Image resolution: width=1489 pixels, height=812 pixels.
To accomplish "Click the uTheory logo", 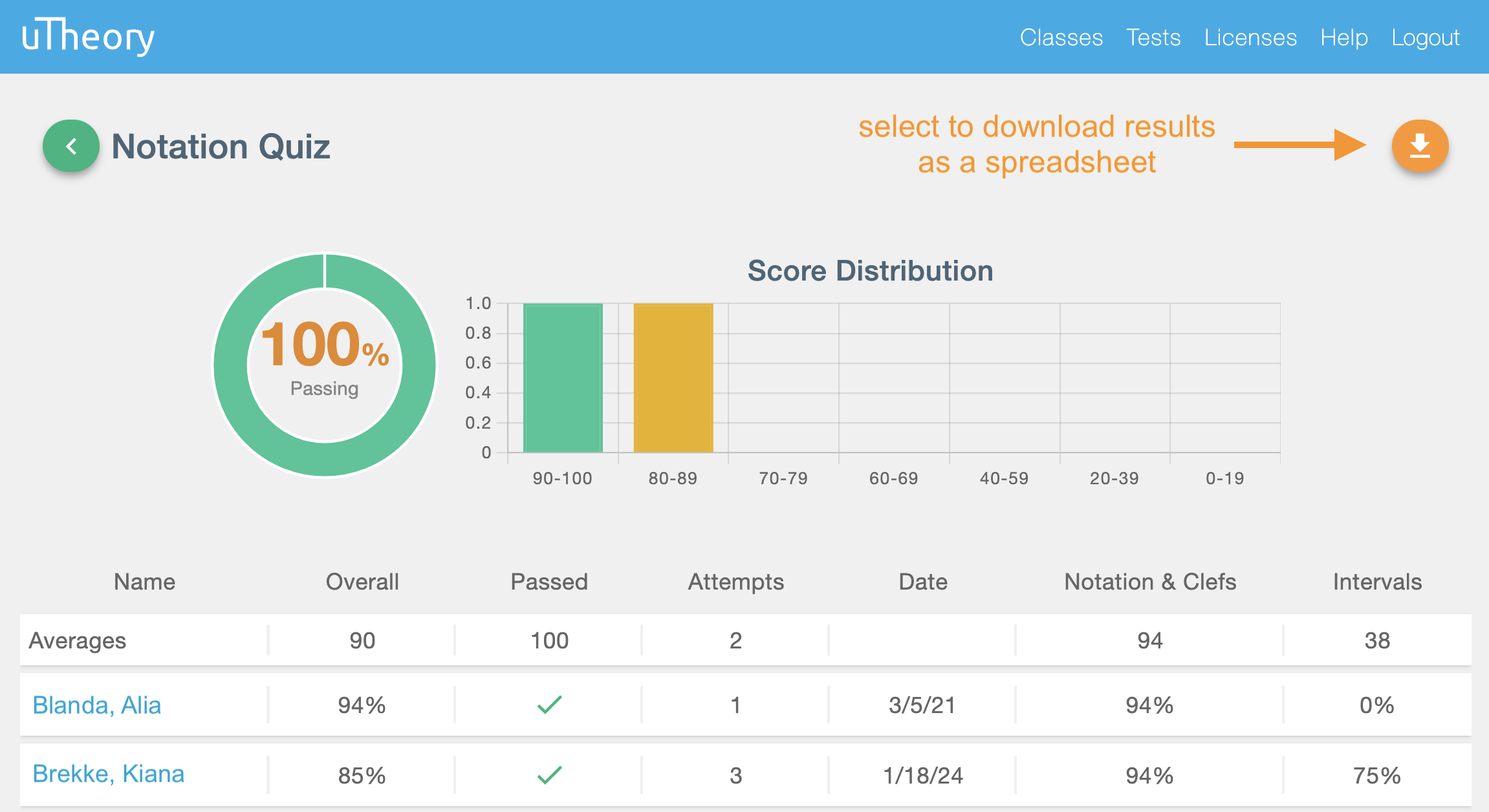I will (x=88, y=36).
